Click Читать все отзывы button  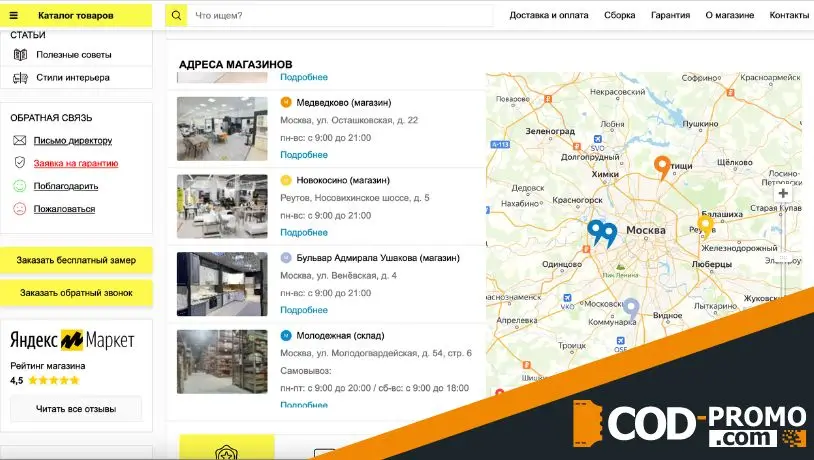point(76,409)
